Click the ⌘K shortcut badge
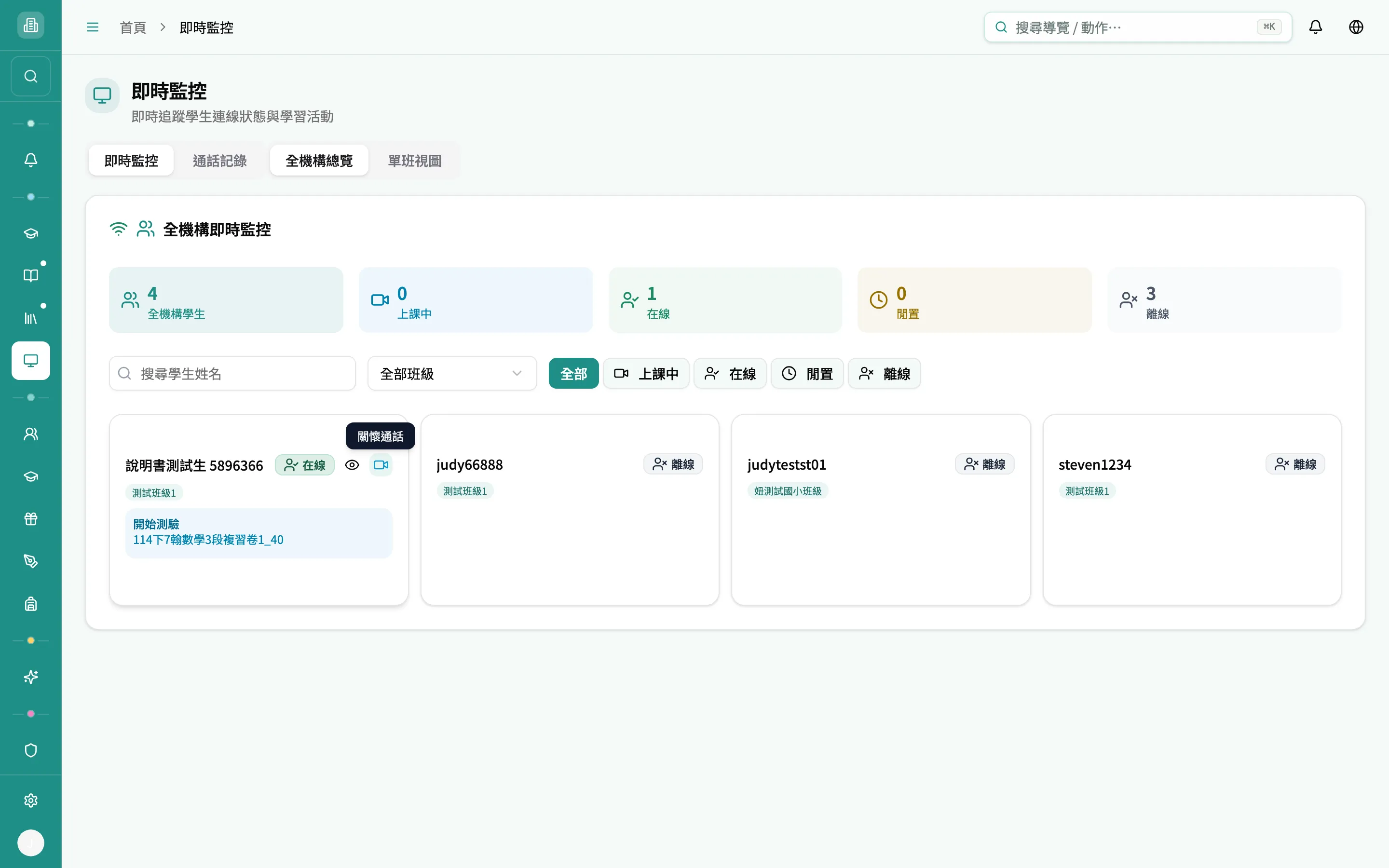 [1269, 27]
